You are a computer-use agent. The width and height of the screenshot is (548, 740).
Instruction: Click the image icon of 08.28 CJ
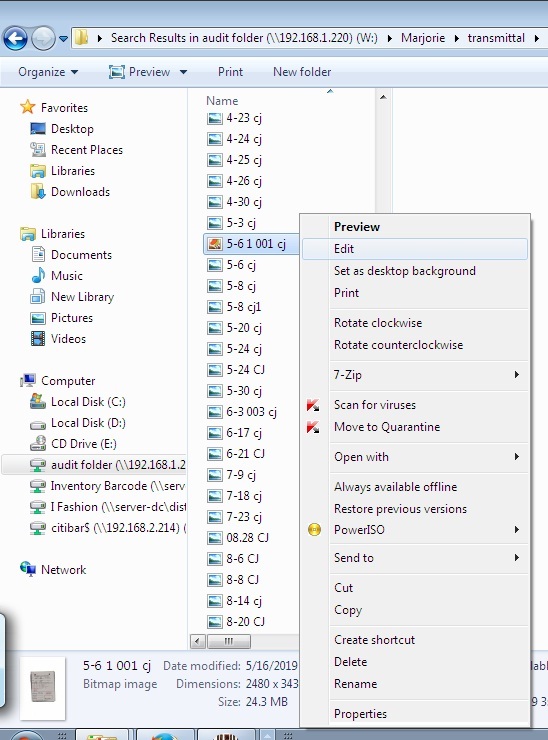(215, 538)
